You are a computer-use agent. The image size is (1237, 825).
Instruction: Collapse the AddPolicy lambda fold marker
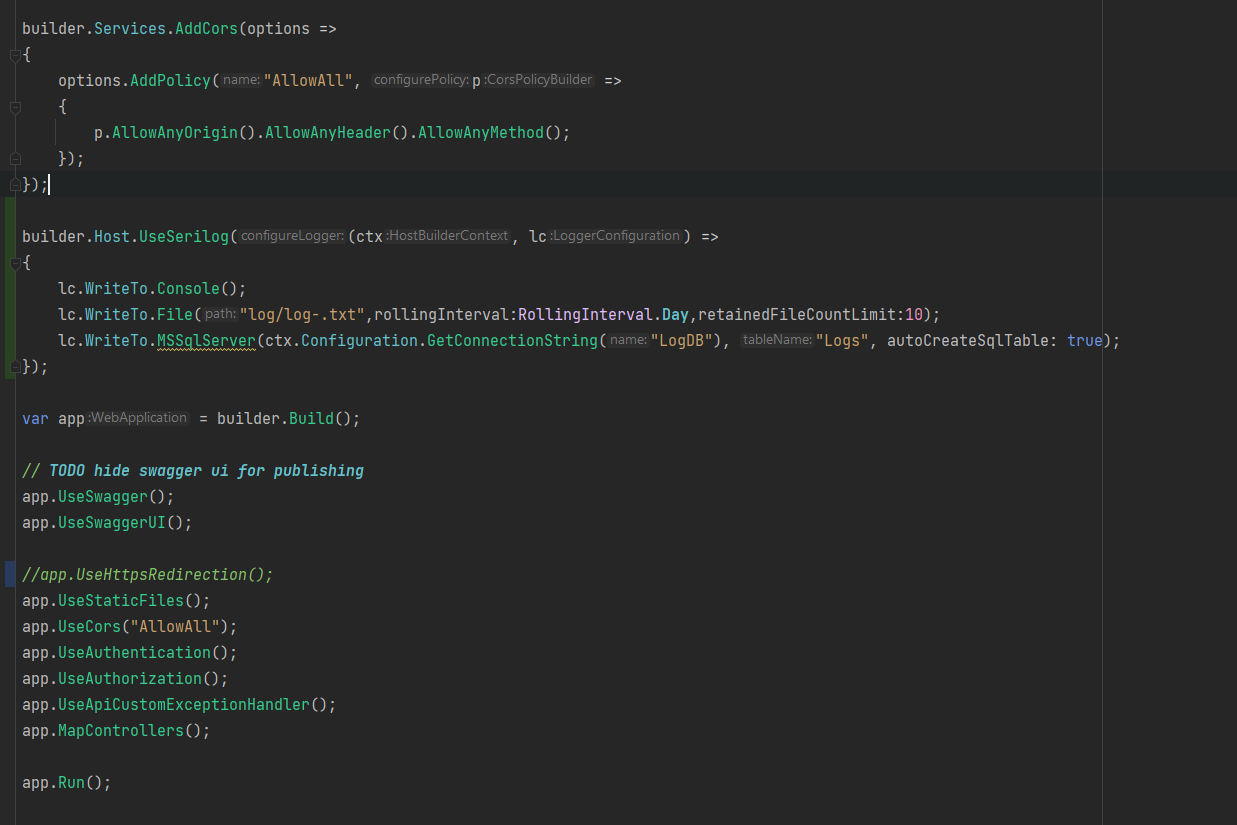point(15,107)
